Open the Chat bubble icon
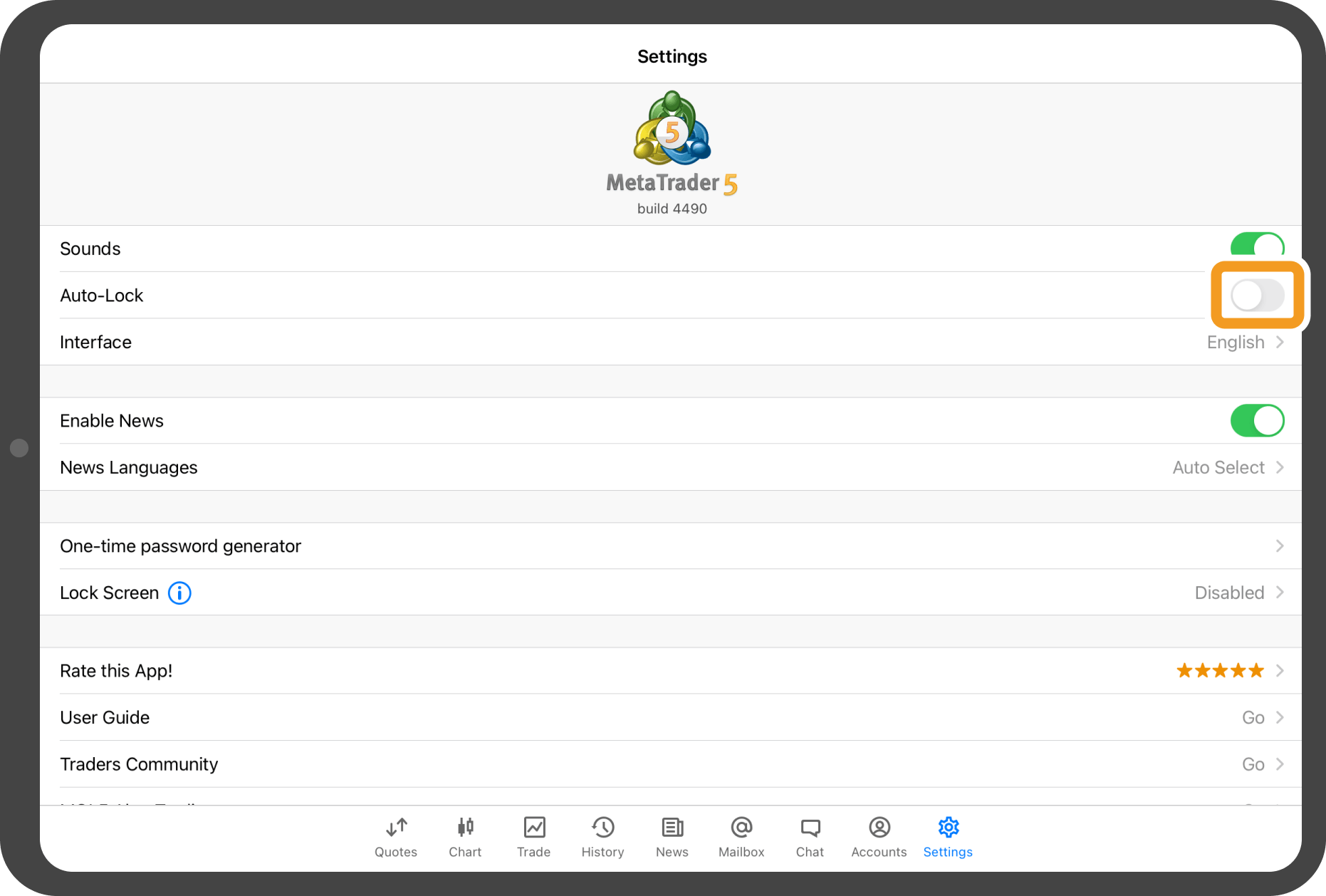This screenshot has height=896, width=1326. click(x=810, y=828)
